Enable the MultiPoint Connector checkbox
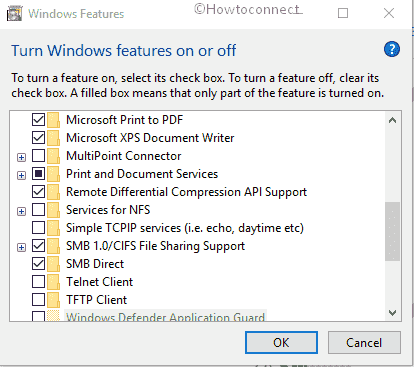Viewport: 414px width, 367px height. point(38,155)
